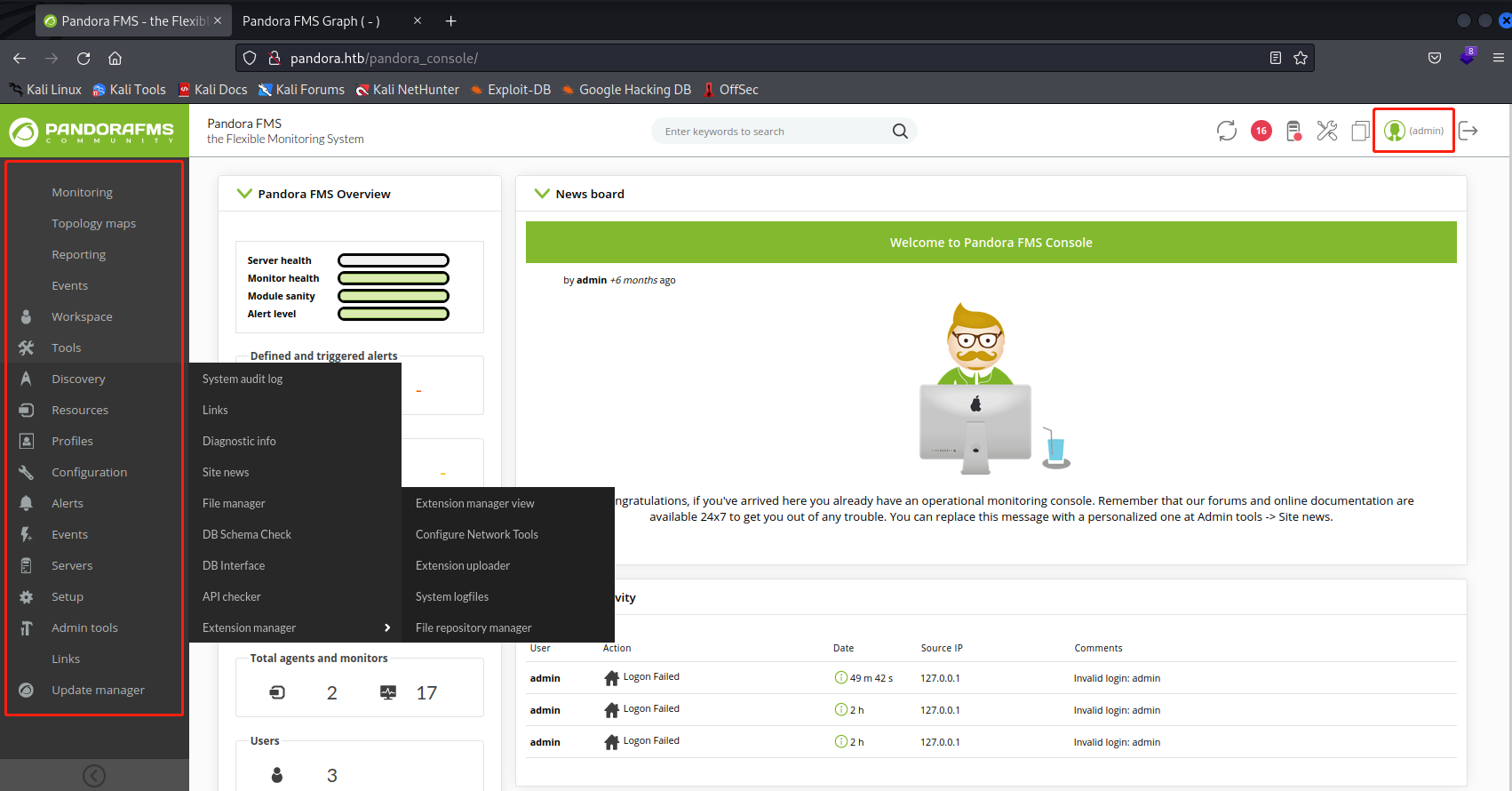1512x791 pixels.
Task: Click the Resources sidebar icon
Action: (x=27, y=410)
